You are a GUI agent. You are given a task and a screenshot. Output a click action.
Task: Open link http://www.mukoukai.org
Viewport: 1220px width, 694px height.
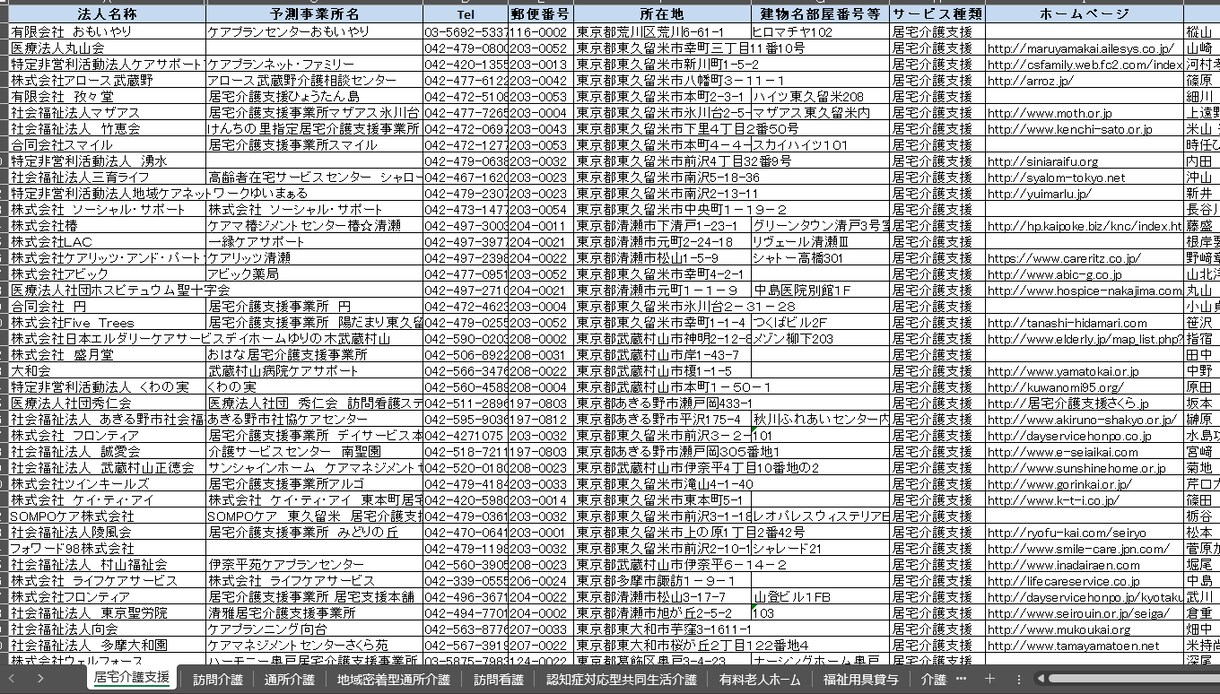[1058, 630]
